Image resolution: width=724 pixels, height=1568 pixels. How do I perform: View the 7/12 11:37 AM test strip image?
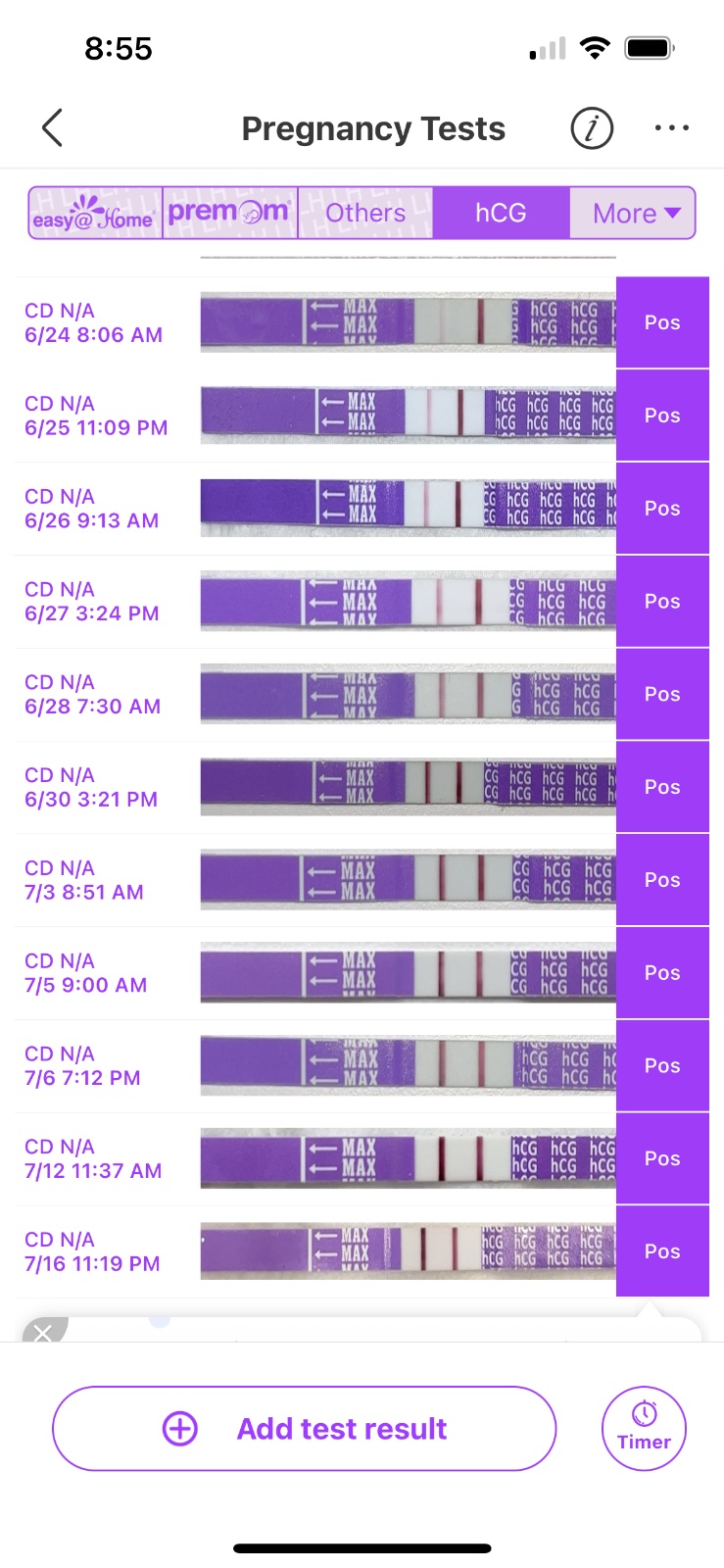tap(408, 1158)
